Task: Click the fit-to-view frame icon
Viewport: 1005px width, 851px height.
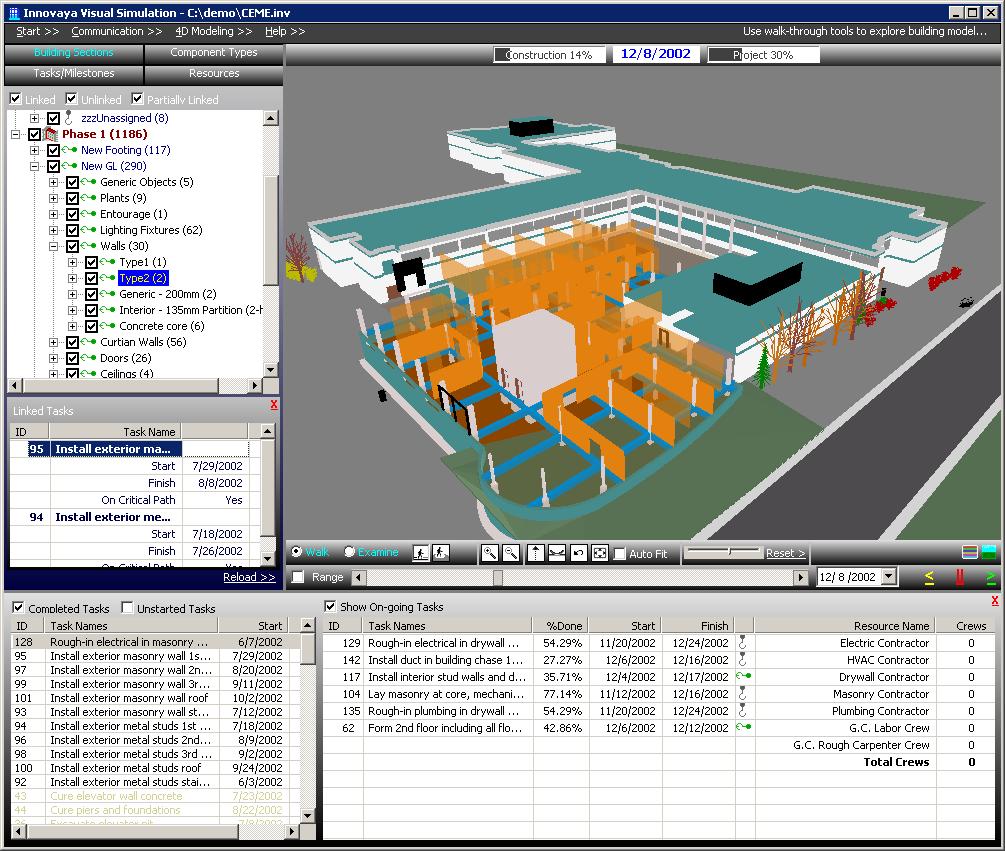Action: [x=599, y=553]
